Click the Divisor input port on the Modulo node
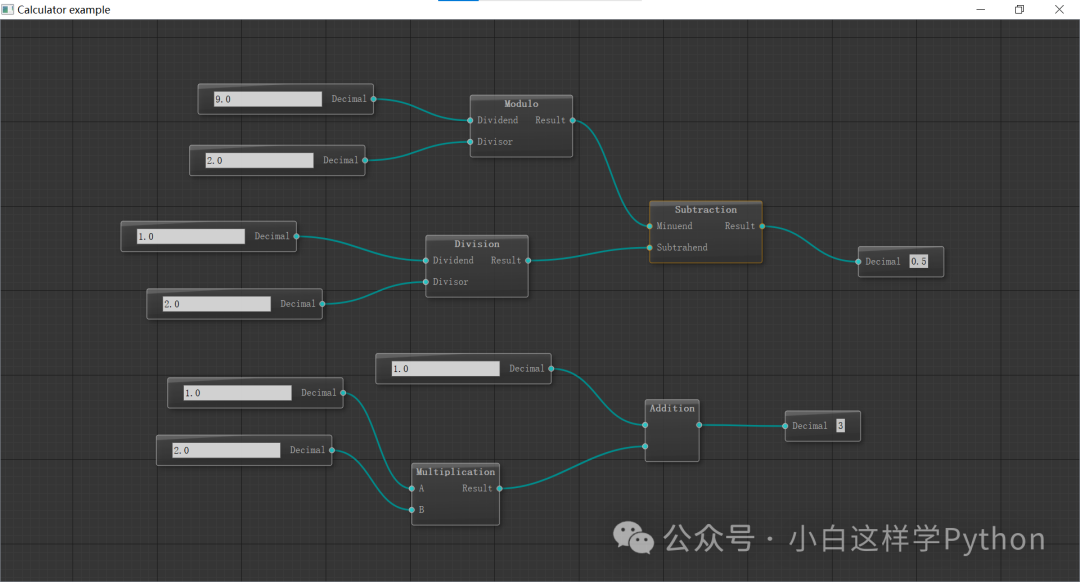1080x582 pixels. pos(469,141)
